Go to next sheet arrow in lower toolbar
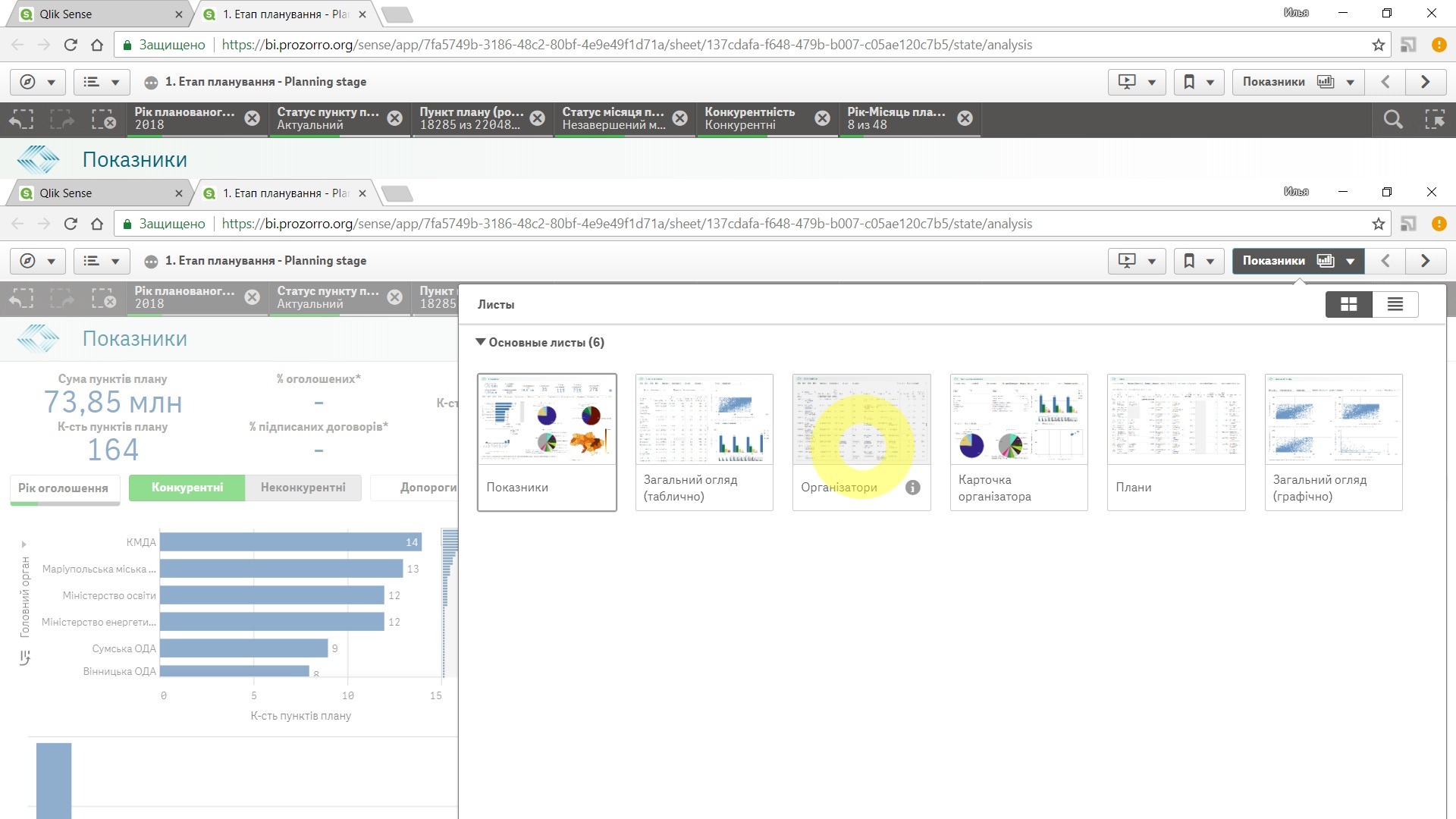 pyautogui.click(x=1425, y=261)
